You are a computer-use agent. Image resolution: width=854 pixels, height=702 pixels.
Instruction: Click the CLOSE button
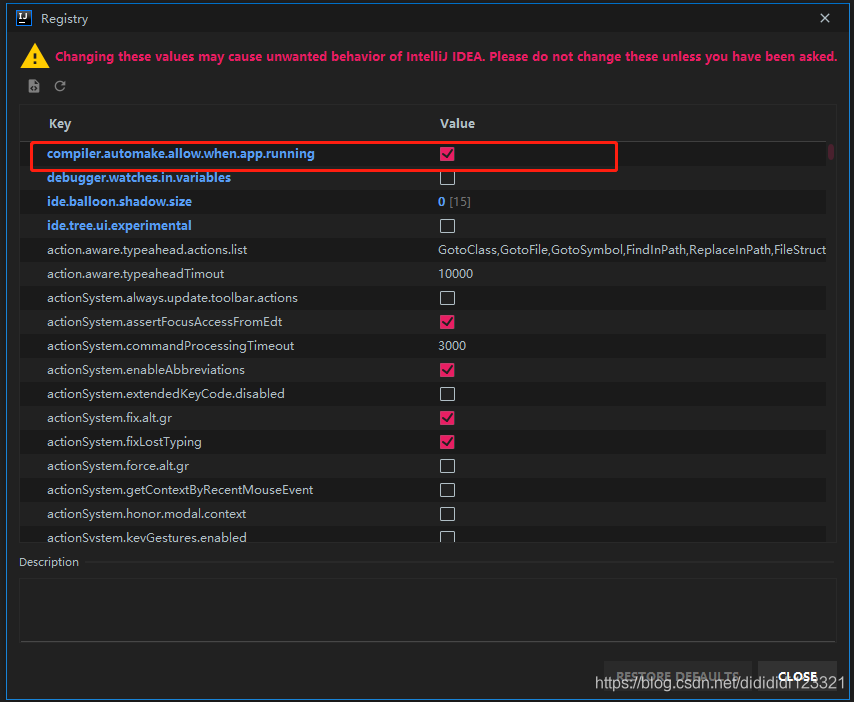coord(797,676)
